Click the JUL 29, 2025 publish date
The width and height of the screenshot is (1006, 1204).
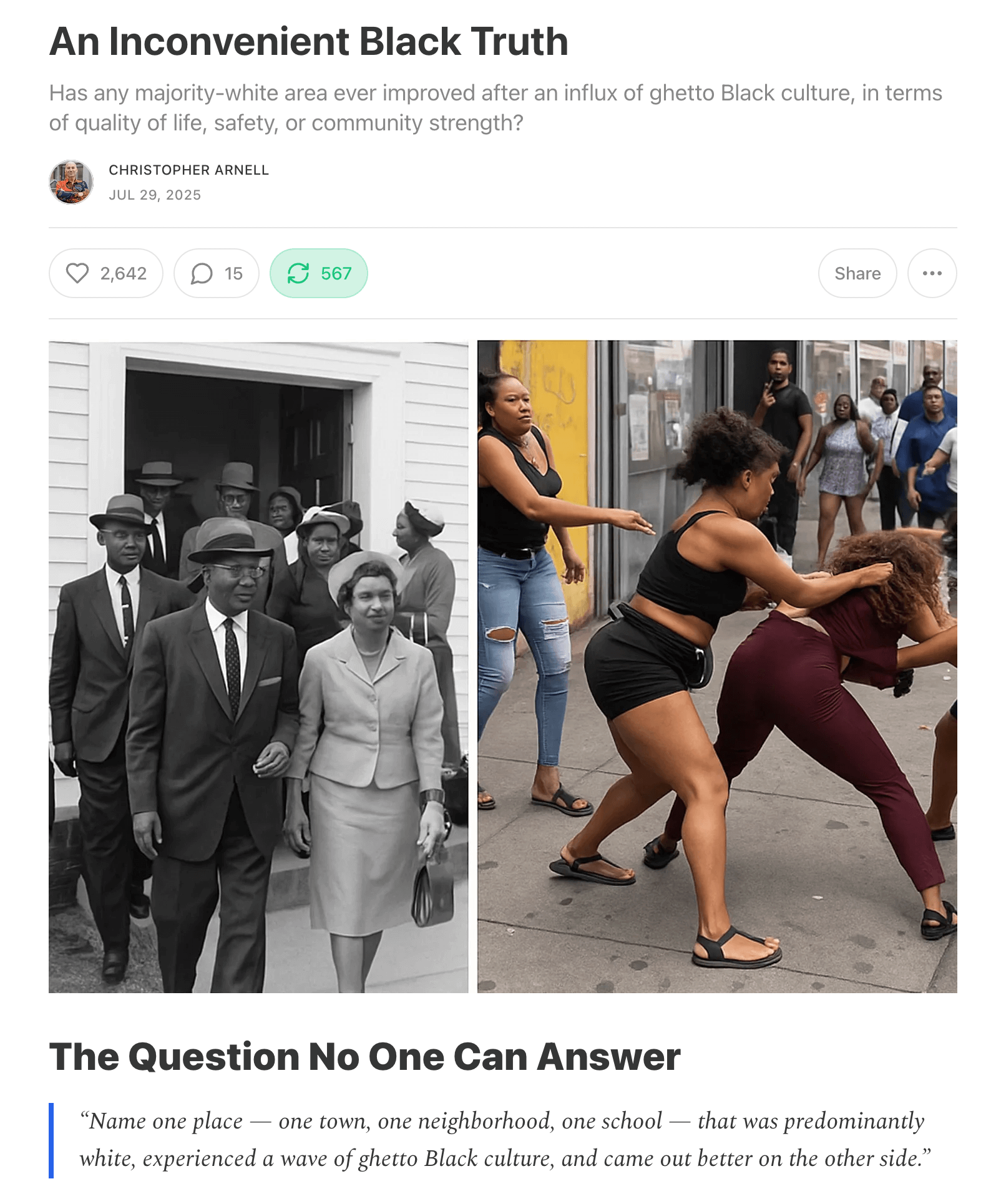click(x=155, y=195)
